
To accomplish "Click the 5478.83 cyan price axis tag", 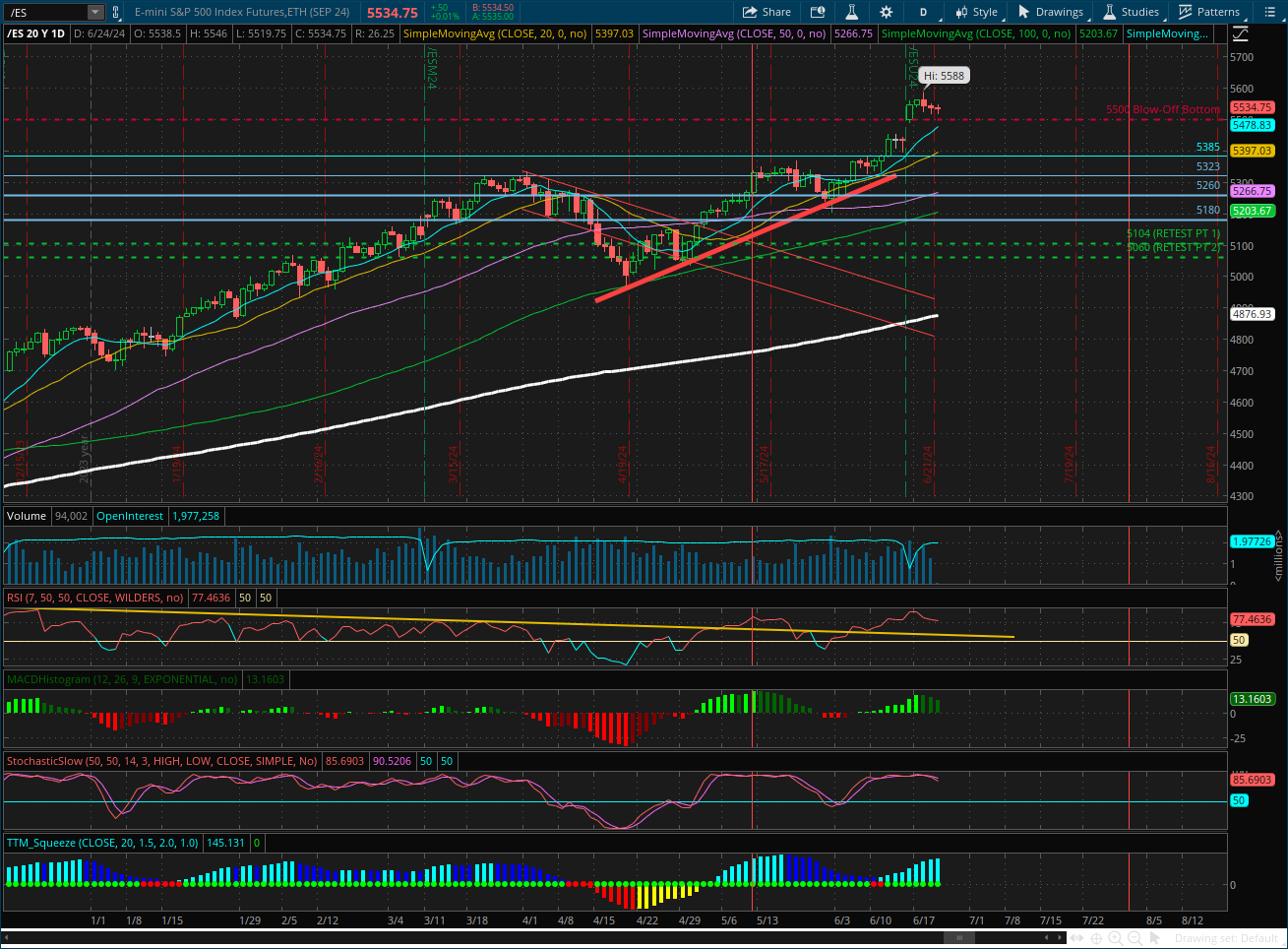I will 1253,125.
